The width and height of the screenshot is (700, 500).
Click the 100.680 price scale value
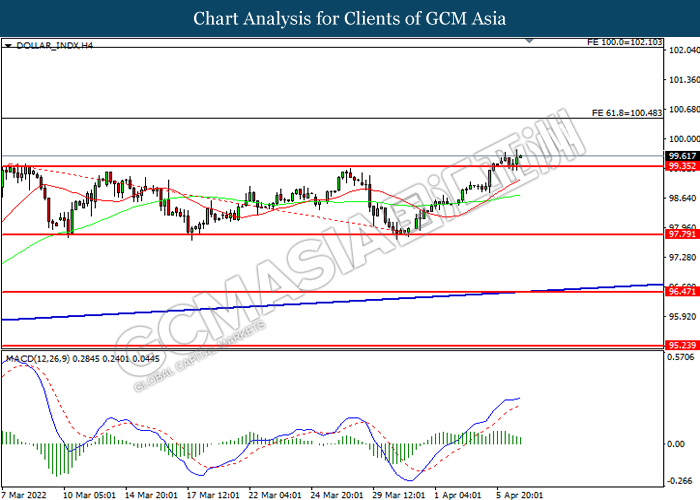[x=684, y=109]
